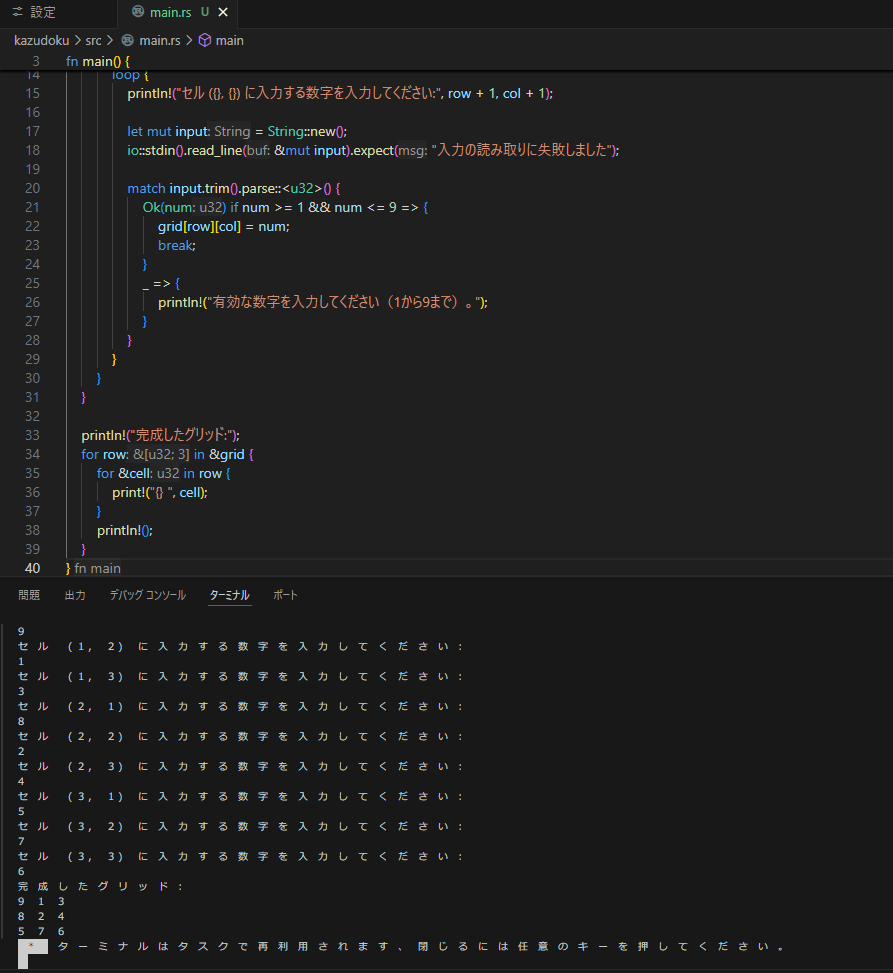This screenshot has height=973, width=893.
Task: Click the Rust icon in the breadcrumb path
Action: pos(127,40)
